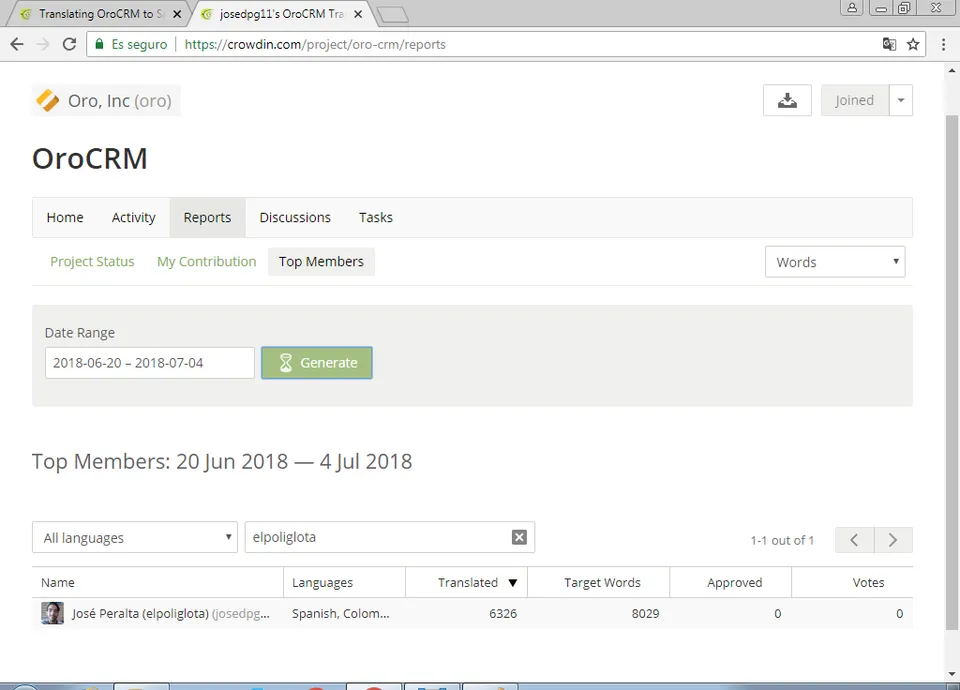Click the Chrome user profile icon
The width and height of the screenshot is (960, 690).
(x=852, y=8)
